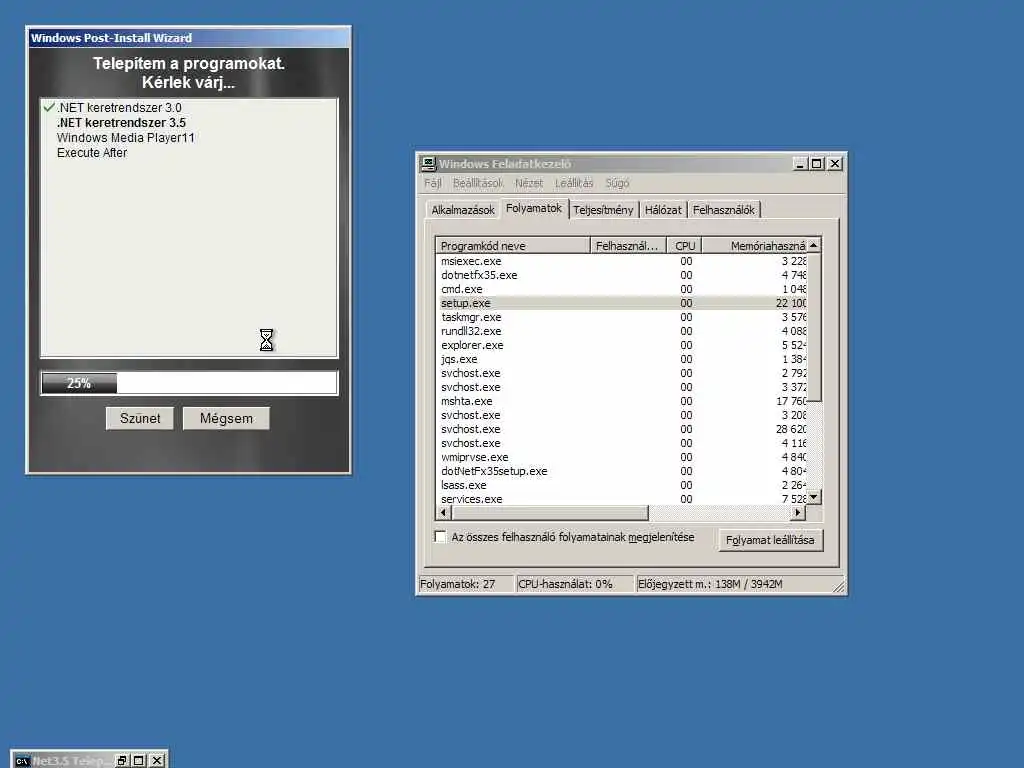
Task: Select the dotnetfx35.exe process row
Action: tap(621, 275)
